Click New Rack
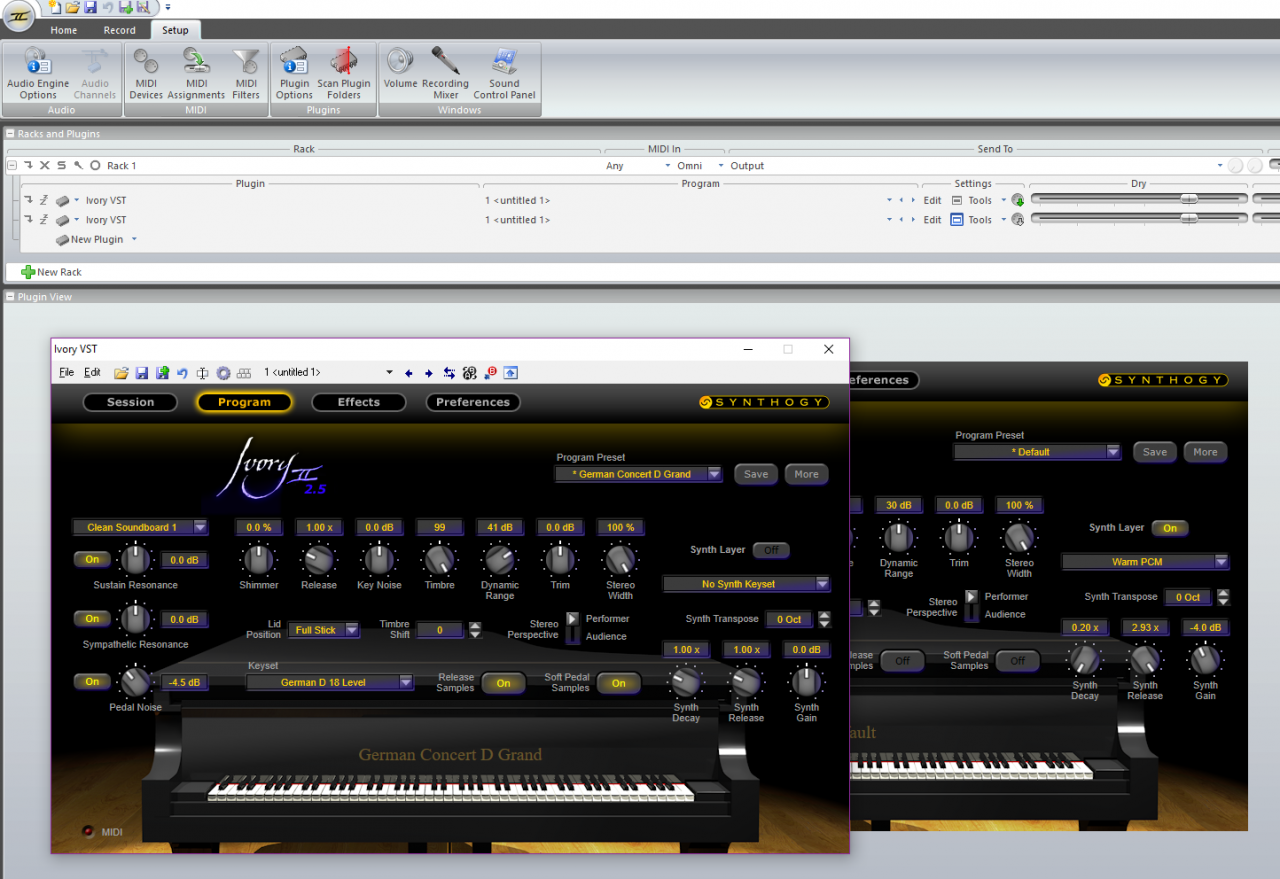This screenshot has height=879, width=1280. pos(52,272)
